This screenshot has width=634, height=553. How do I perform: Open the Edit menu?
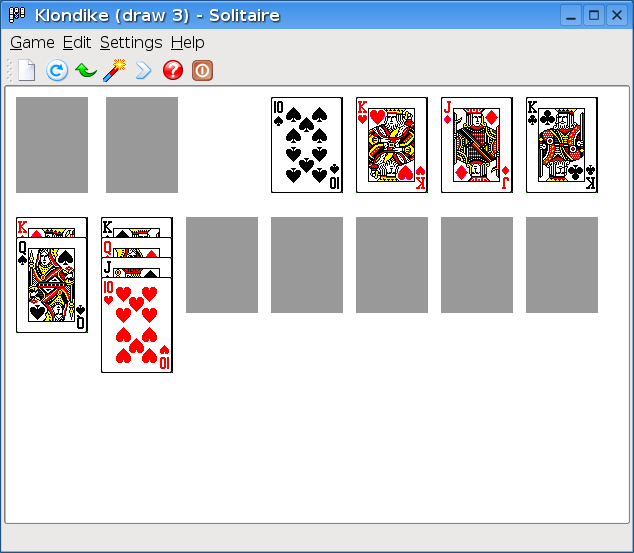[76, 42]
